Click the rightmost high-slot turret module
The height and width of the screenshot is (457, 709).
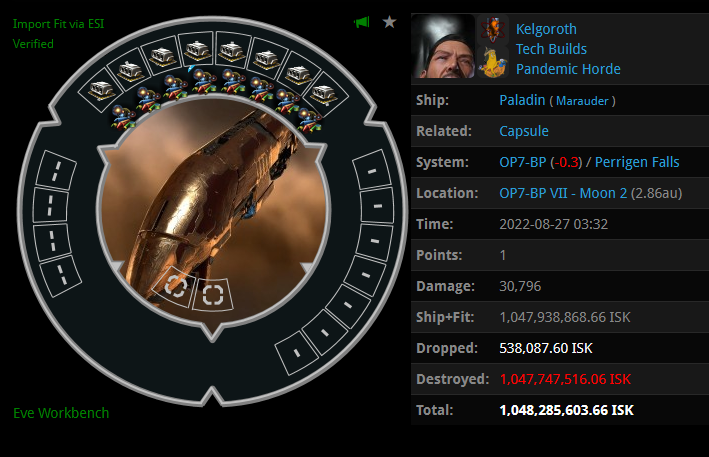coord(324,94)
